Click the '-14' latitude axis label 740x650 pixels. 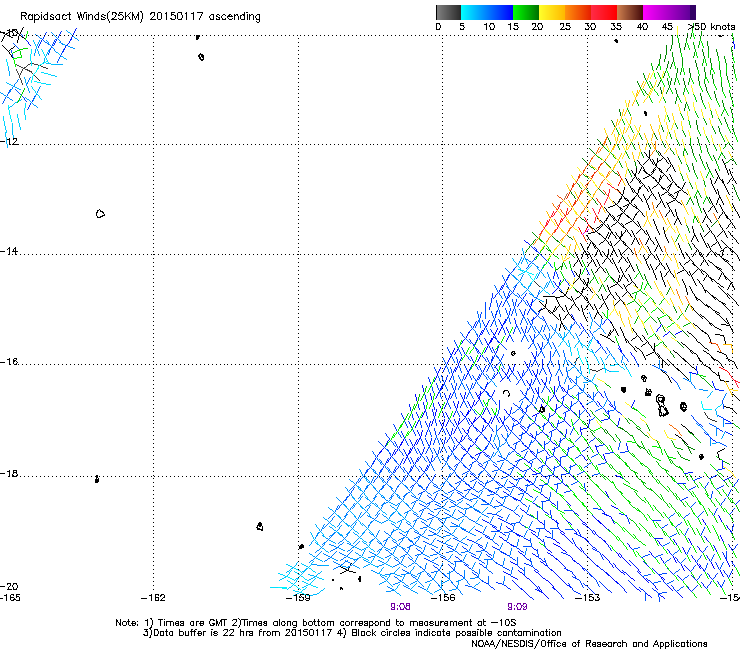point(9,251)
